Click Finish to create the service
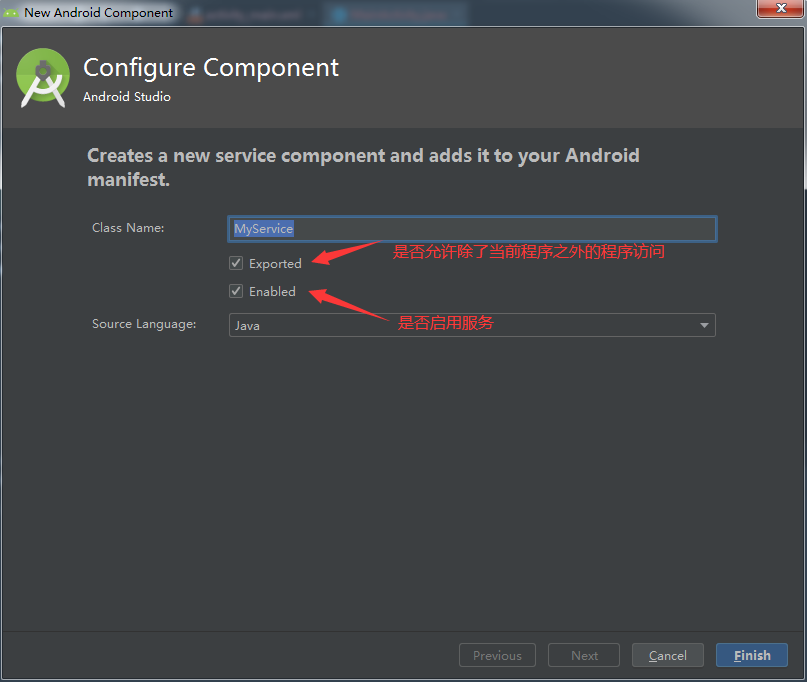The height and width of the screenshot is (682, 807). click(x=752, y=656)
